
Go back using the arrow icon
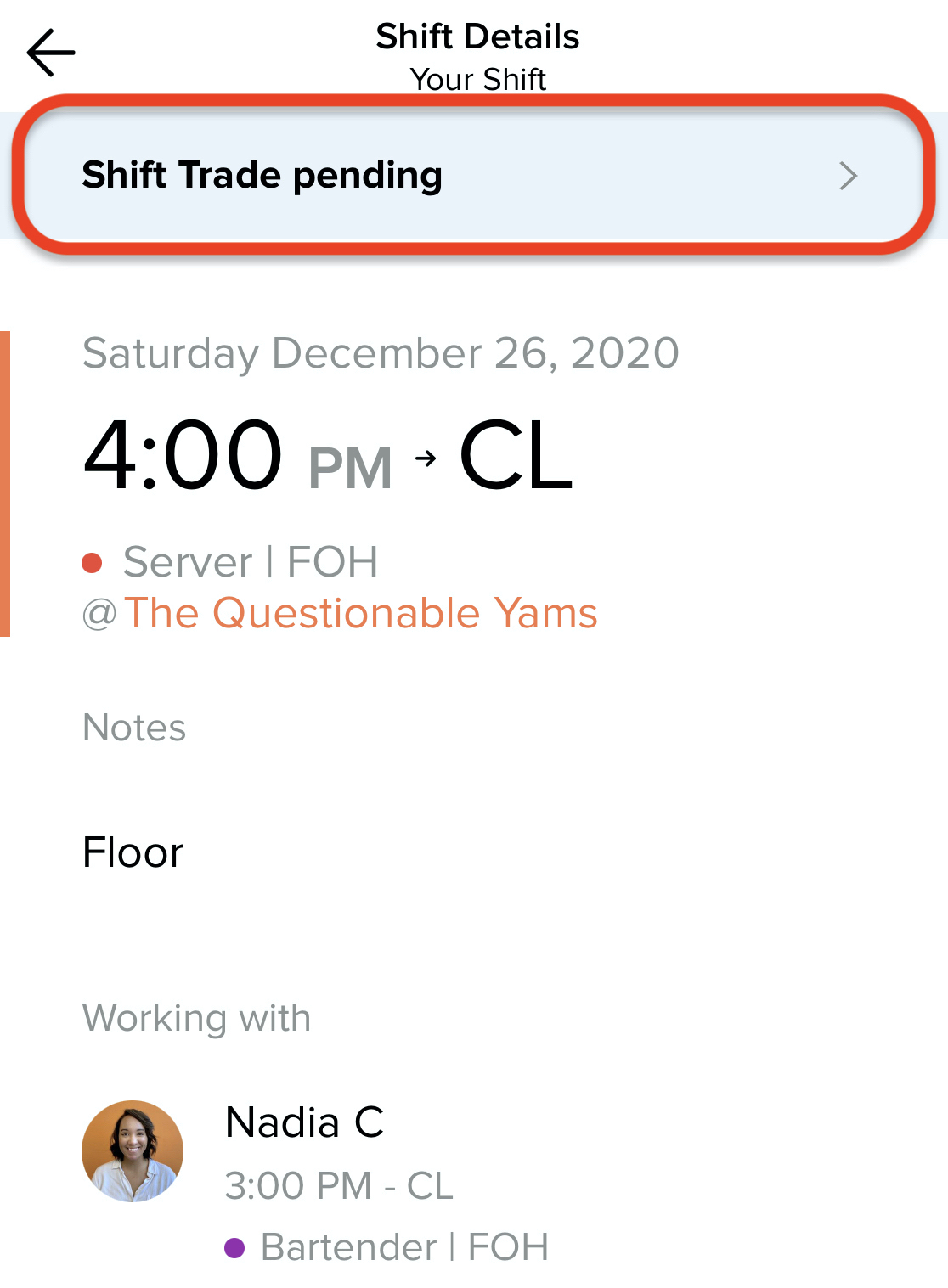pos(51,53)
